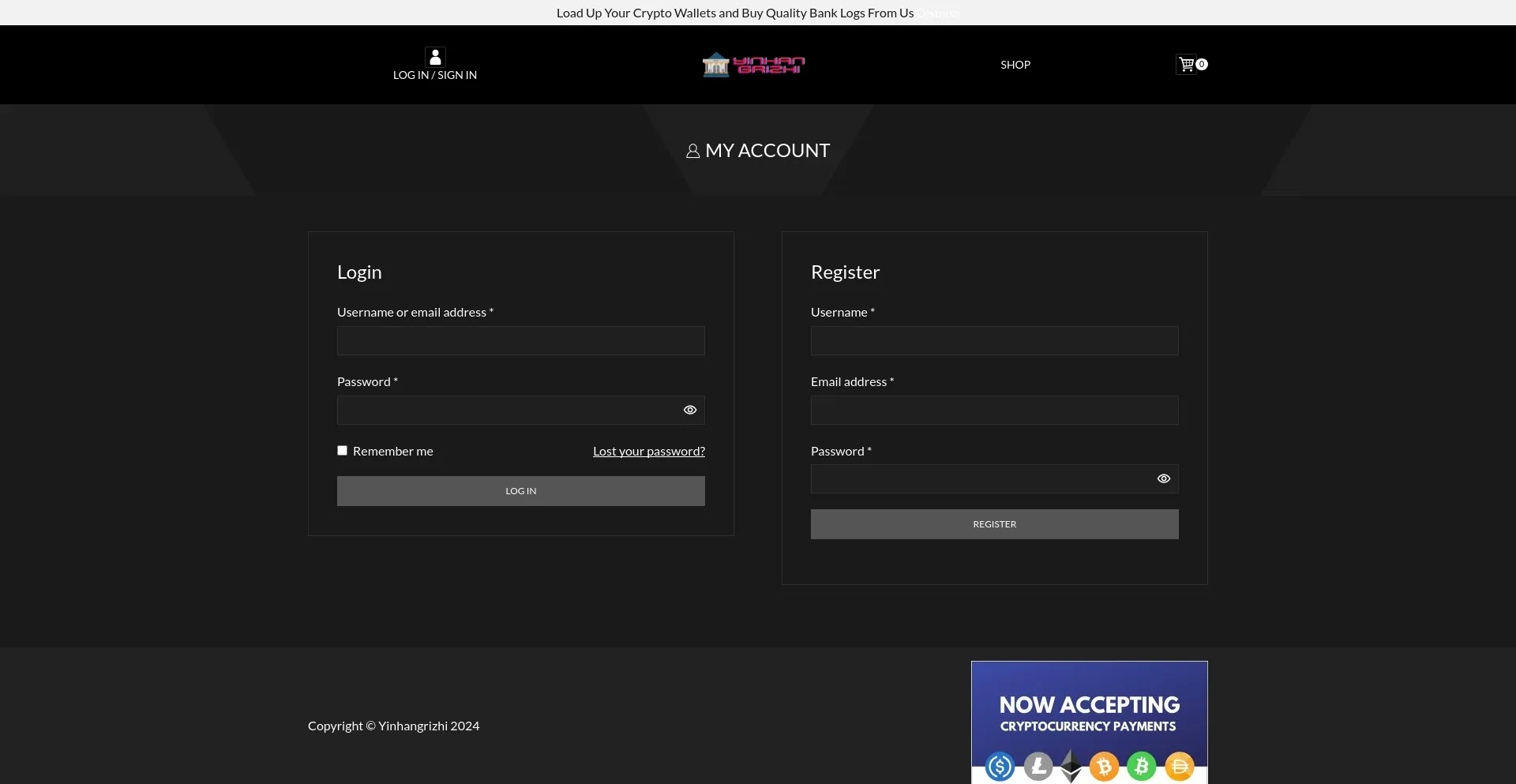
Task: Click the Copyright © Yinhangrizhi 2024 text
Action: click(x=394, y=726)
